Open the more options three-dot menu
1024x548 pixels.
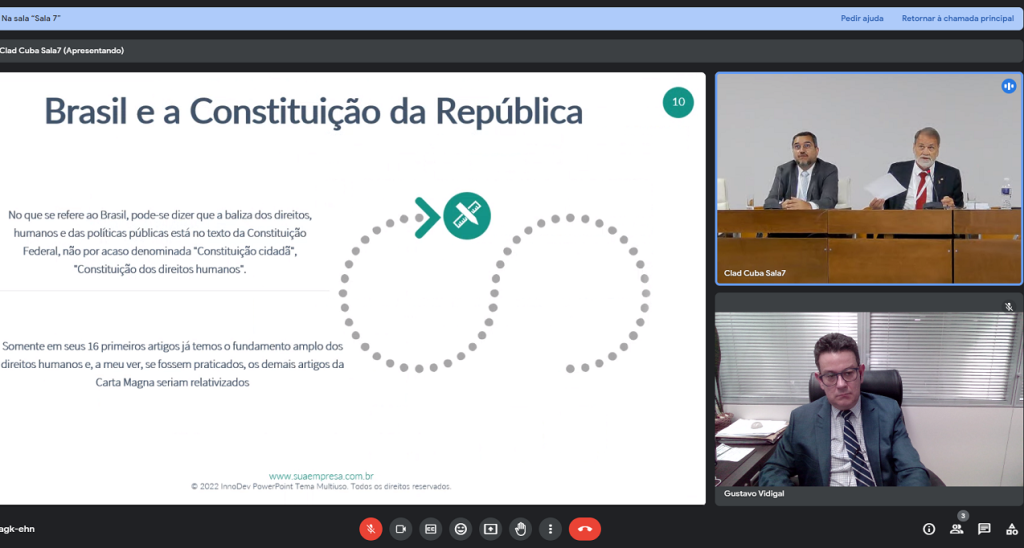(550, 528)
